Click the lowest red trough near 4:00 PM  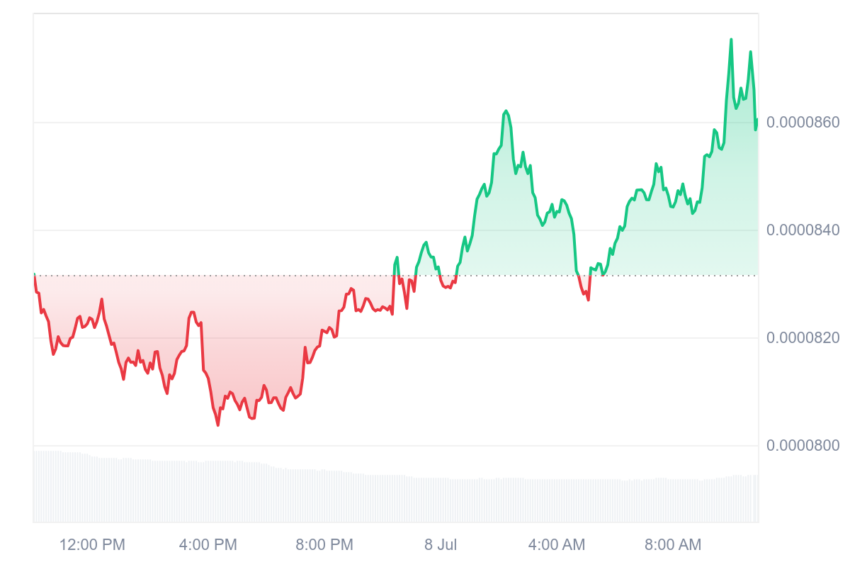(x=218, y=424)
